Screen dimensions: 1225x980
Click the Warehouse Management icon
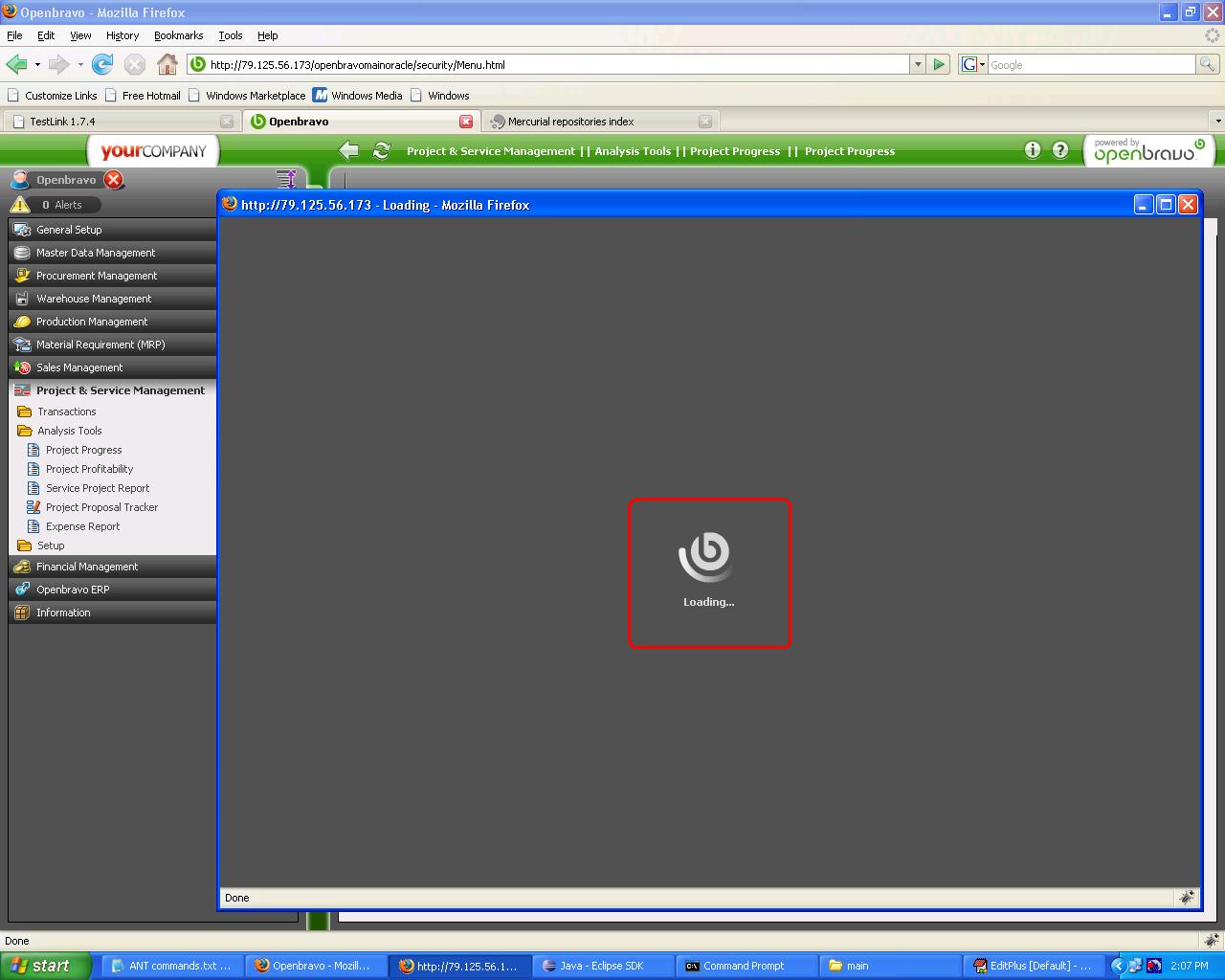tap(22, 299)
